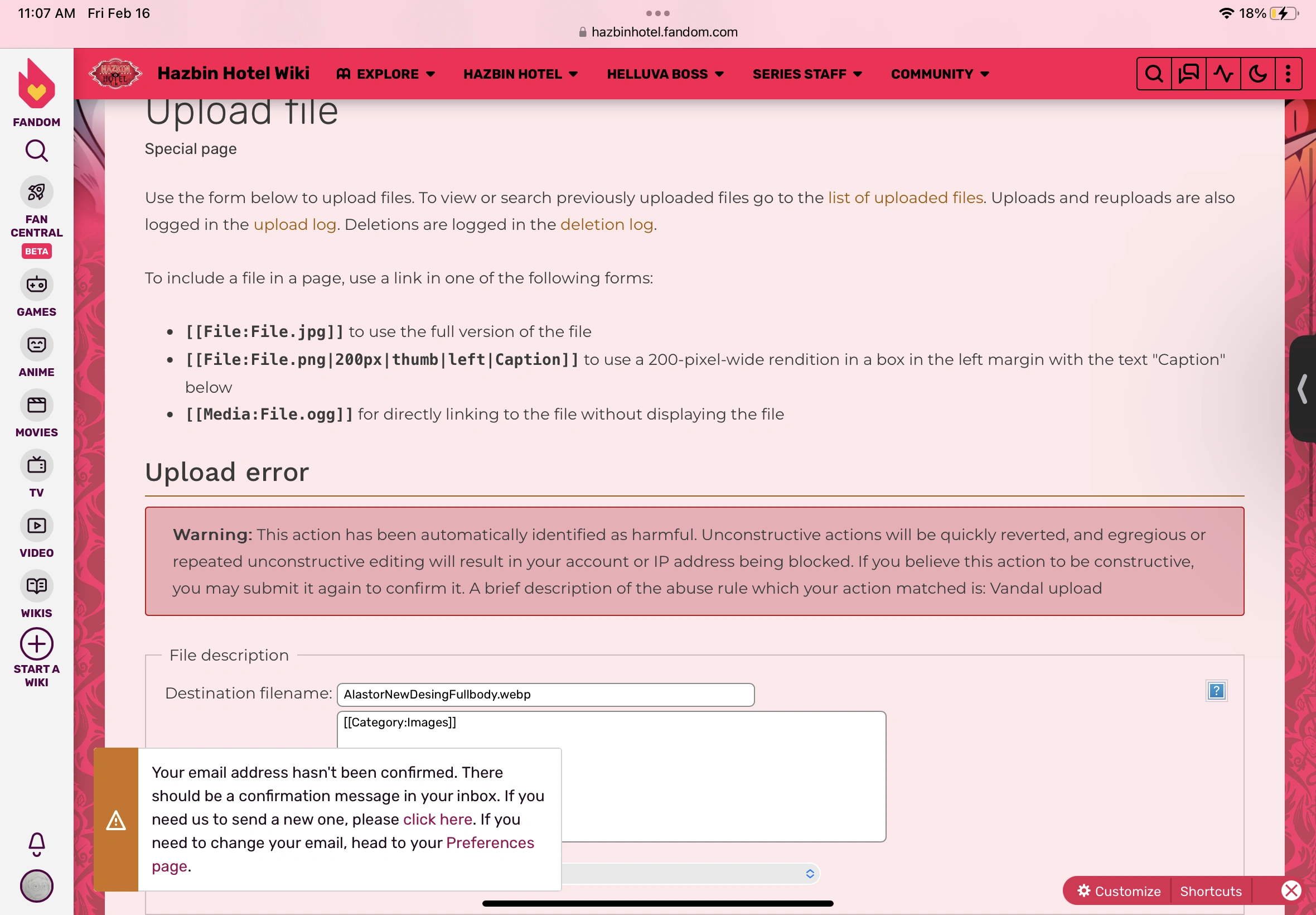
Task: Open the deletion log link
Action: click(606, 225)
